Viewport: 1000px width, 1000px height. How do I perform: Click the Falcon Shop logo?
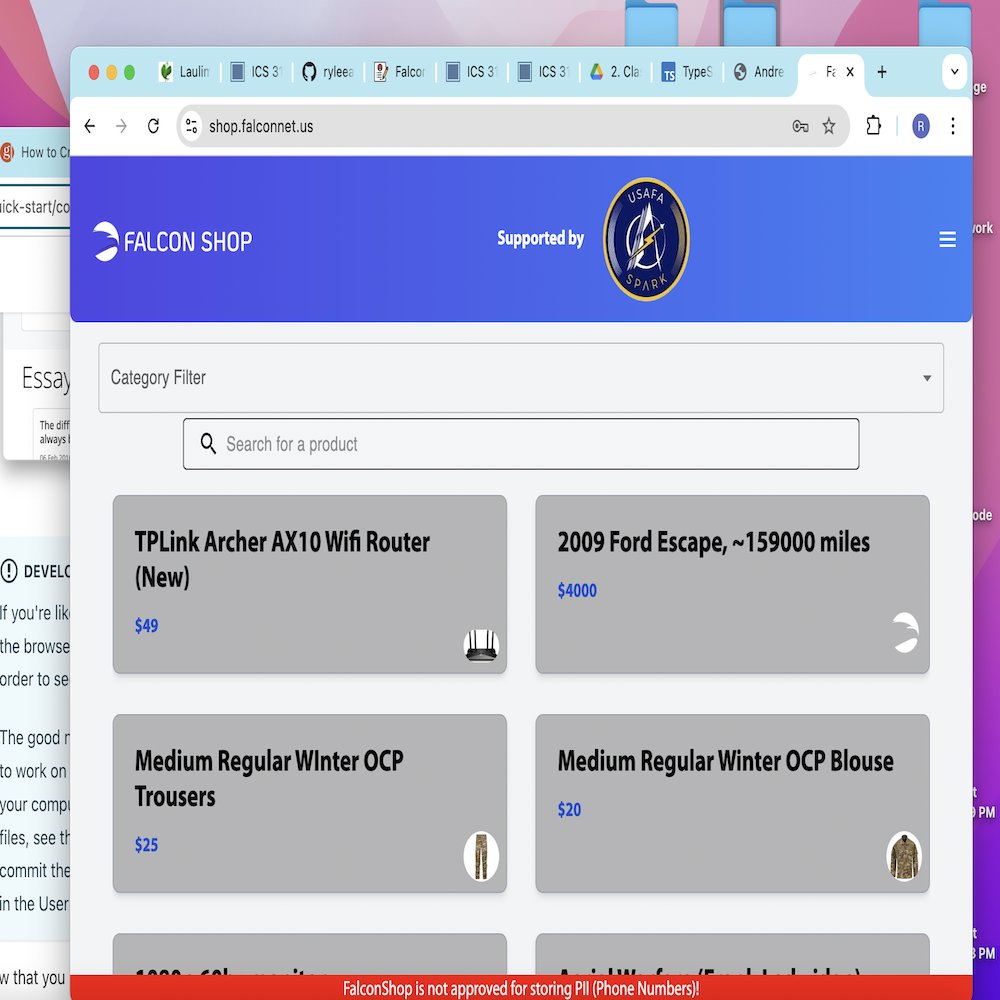coord(173,241)
